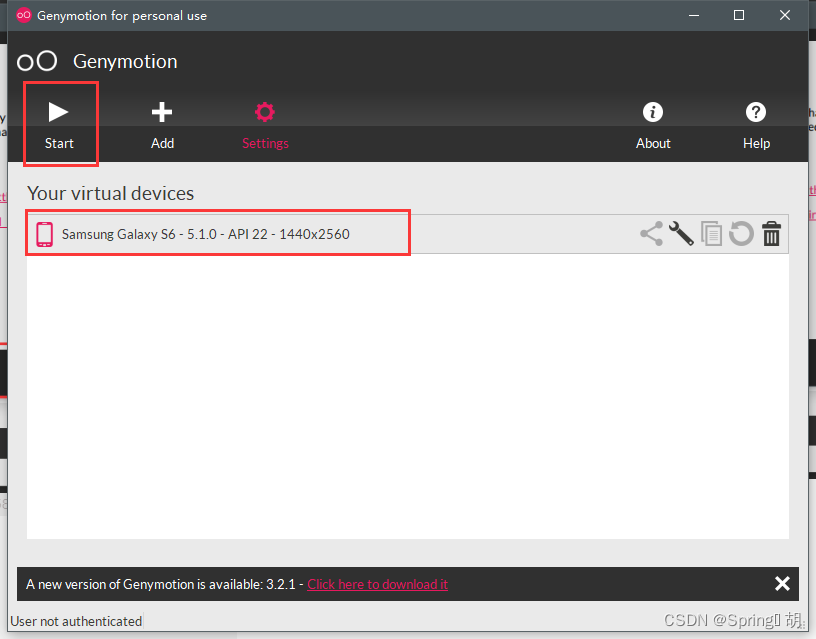Viewport: 816px width, 639px height.
Task: Open Genymotion Help
Action: pos(756,125)
